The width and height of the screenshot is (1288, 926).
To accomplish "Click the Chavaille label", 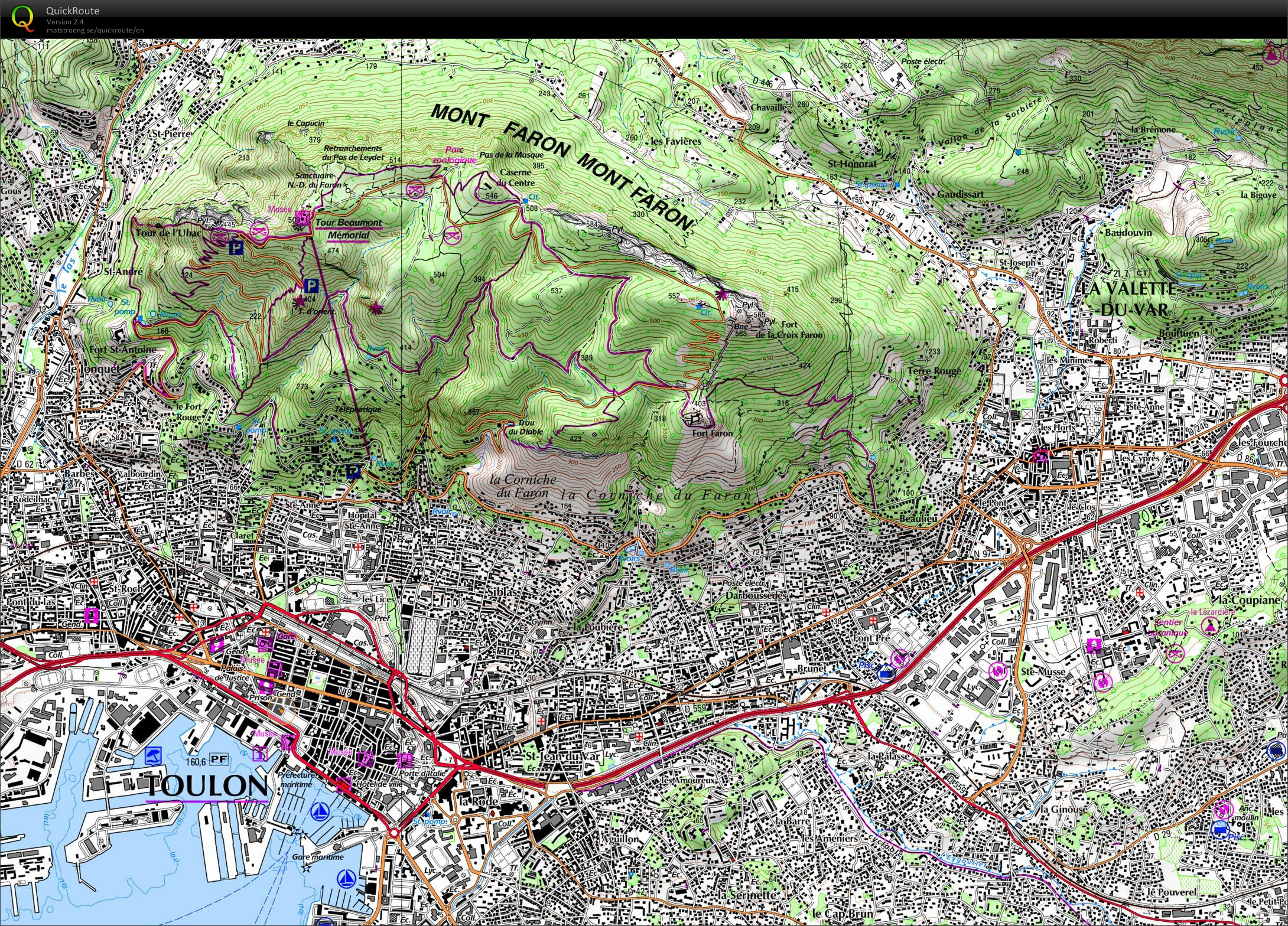I will click(x=769, y=107).
